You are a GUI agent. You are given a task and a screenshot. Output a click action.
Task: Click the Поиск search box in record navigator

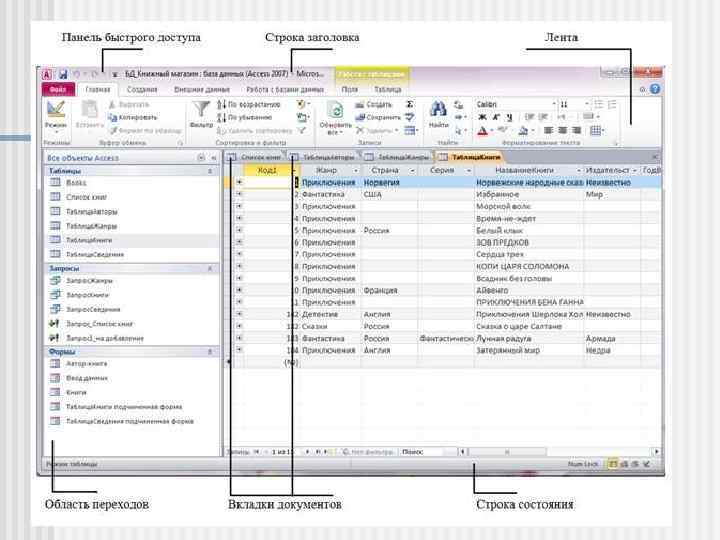pos(427,452)
